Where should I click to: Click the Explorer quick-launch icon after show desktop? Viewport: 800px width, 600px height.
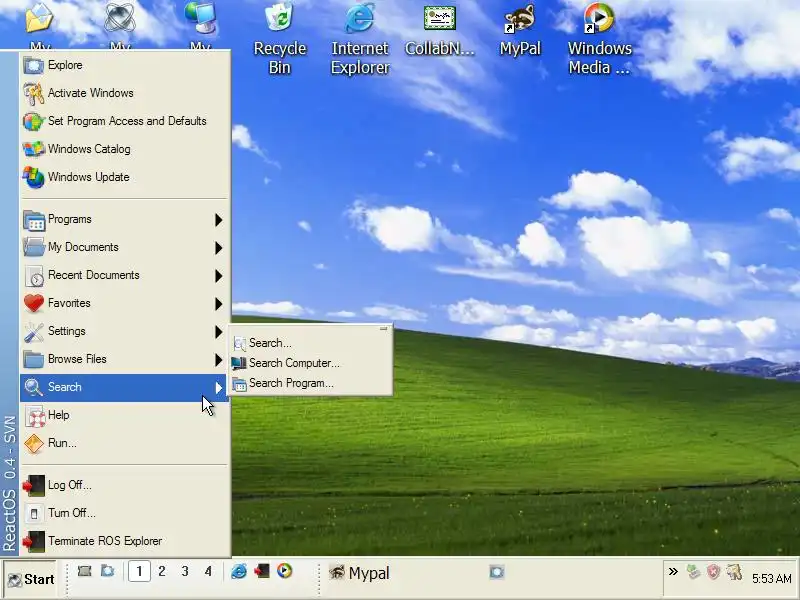point(108,571)
